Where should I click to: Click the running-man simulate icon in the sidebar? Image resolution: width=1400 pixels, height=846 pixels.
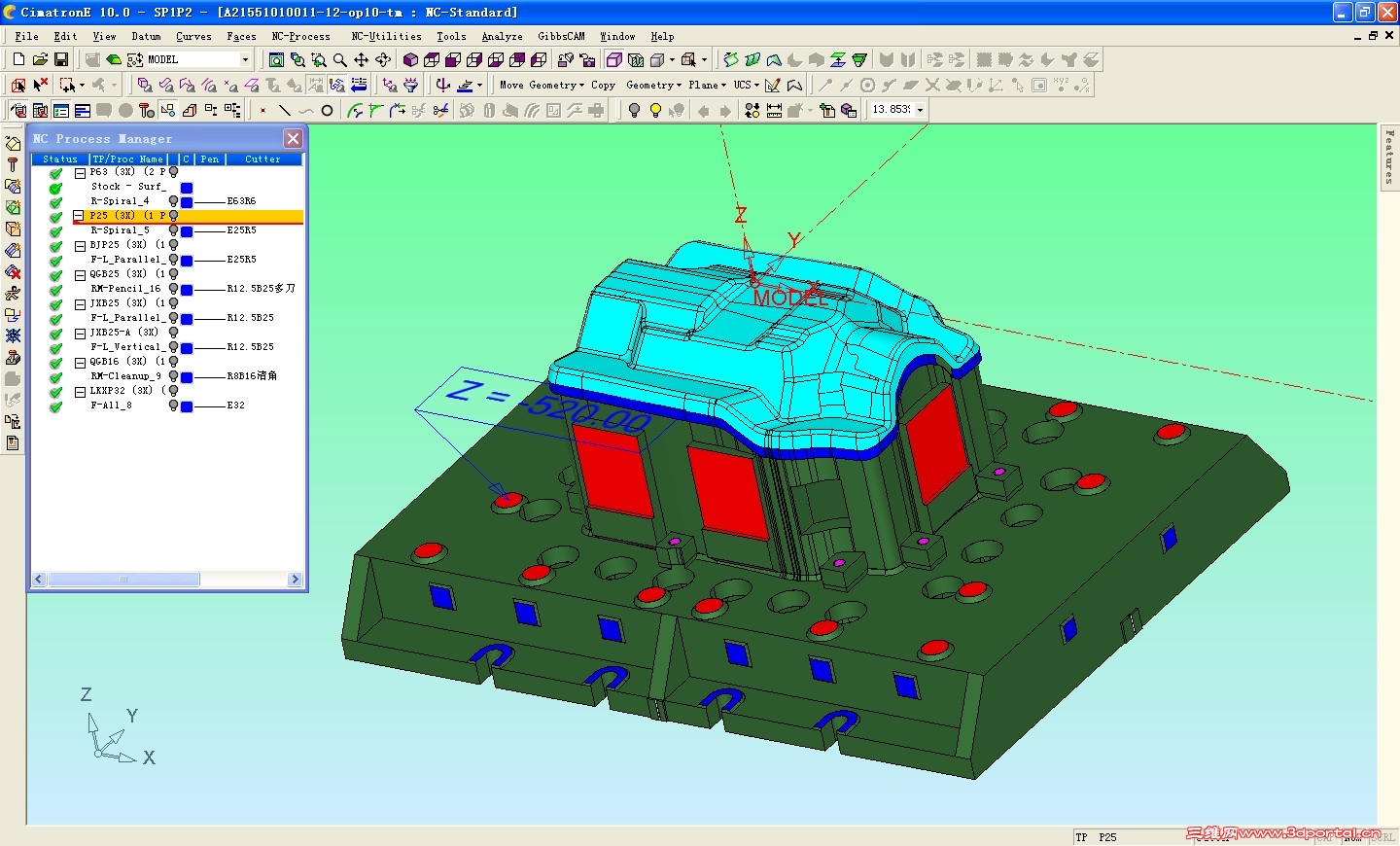click(13, 293)
